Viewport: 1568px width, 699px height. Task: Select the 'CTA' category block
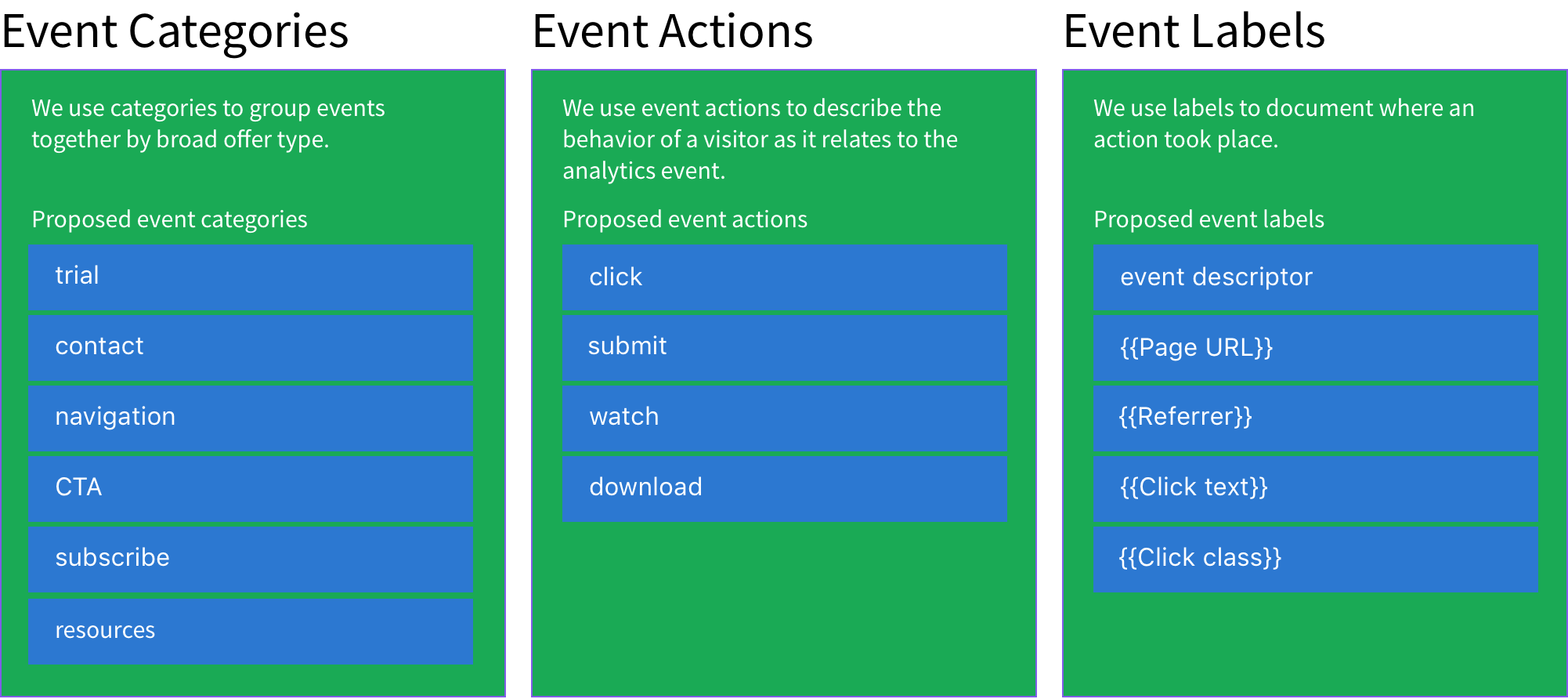point(251,488)
